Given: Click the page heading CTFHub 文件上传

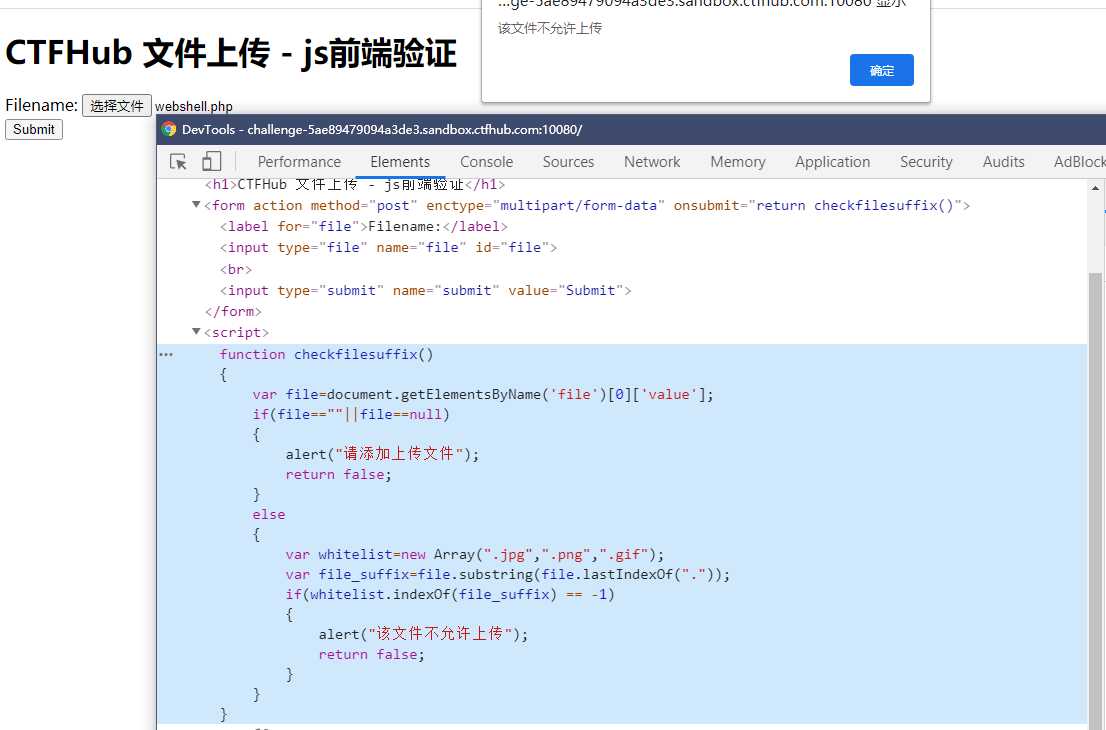Looking at the screenshot, I should coord(231,54).
